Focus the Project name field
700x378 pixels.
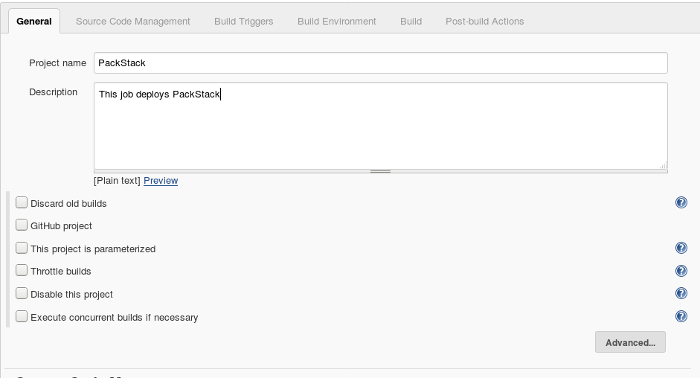click(x=381, y=63)
